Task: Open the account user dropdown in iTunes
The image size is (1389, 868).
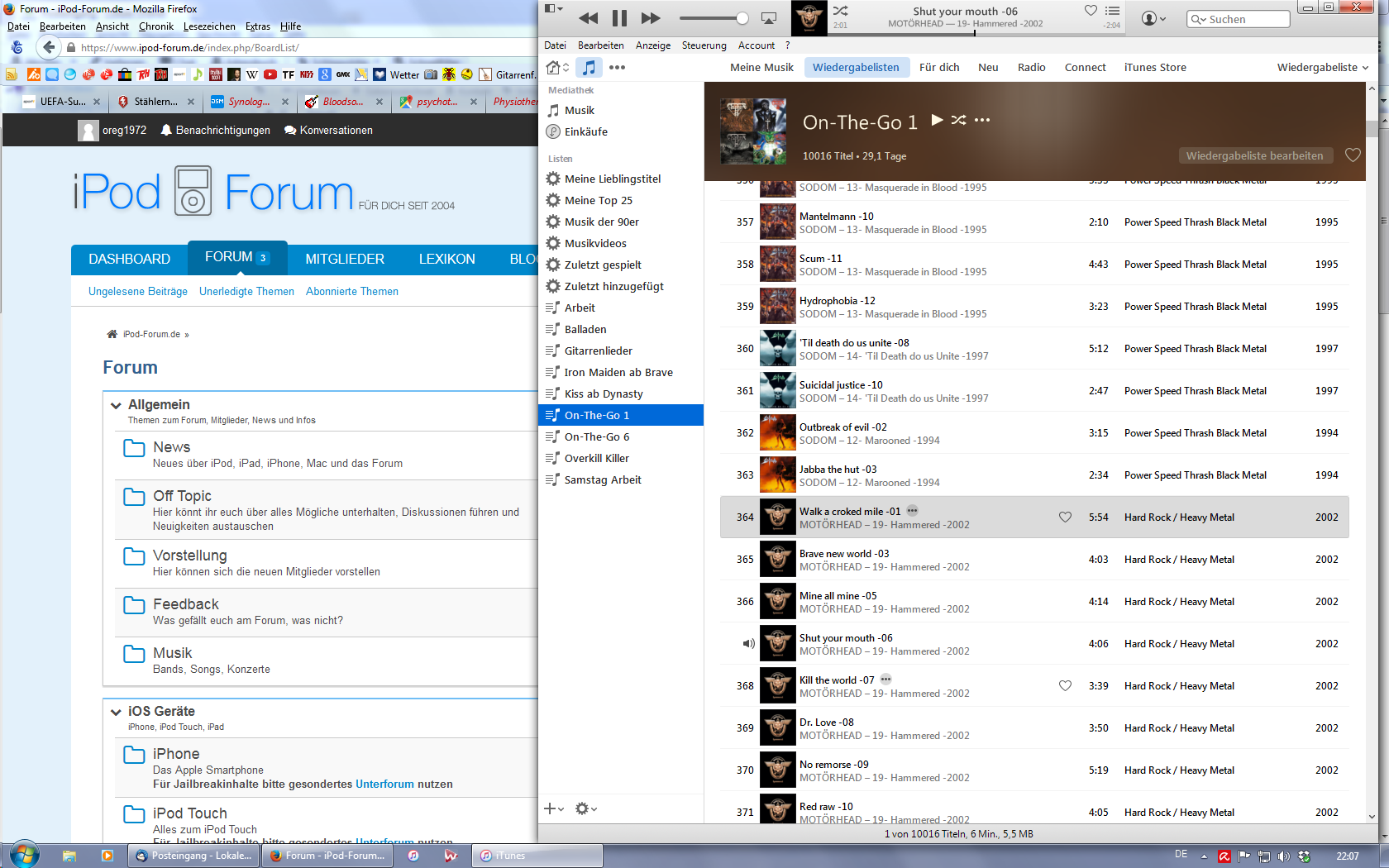Action: point(1153,18)
